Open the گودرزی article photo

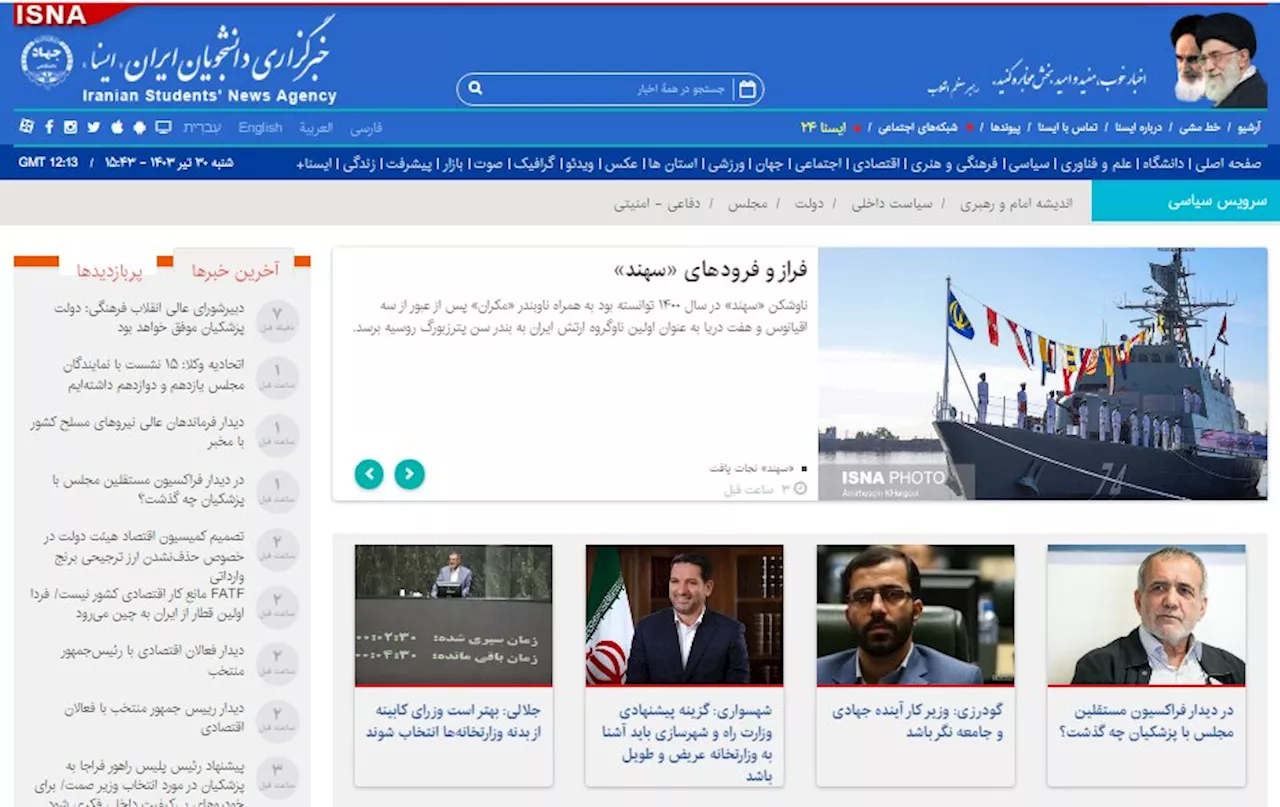point(915,615)
